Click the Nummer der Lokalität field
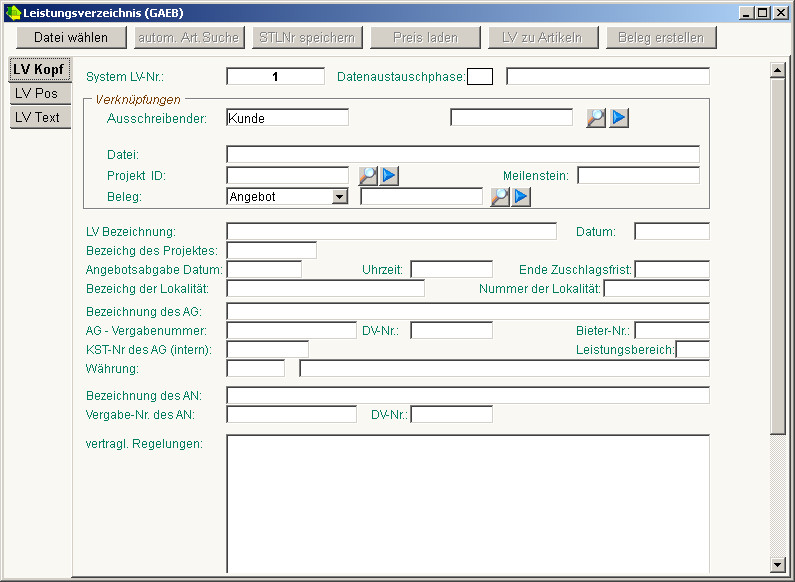 657,288
